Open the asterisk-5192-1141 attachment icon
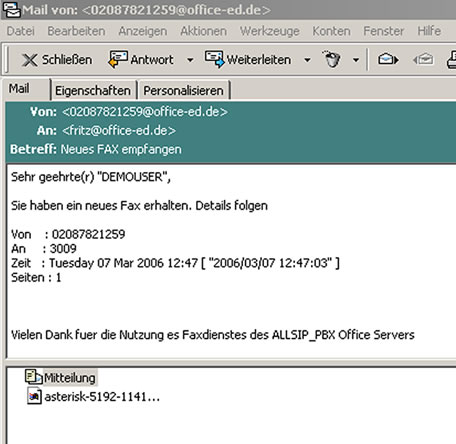 (x=34, y=396)
